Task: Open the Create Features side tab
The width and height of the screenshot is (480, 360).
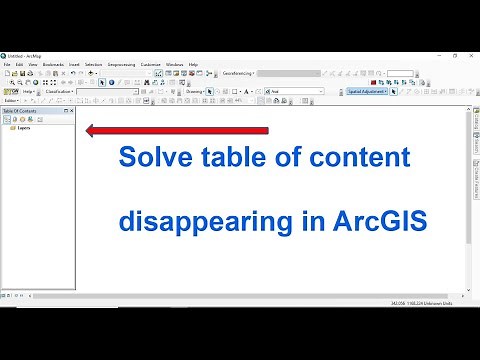Action: coord(476,179)
